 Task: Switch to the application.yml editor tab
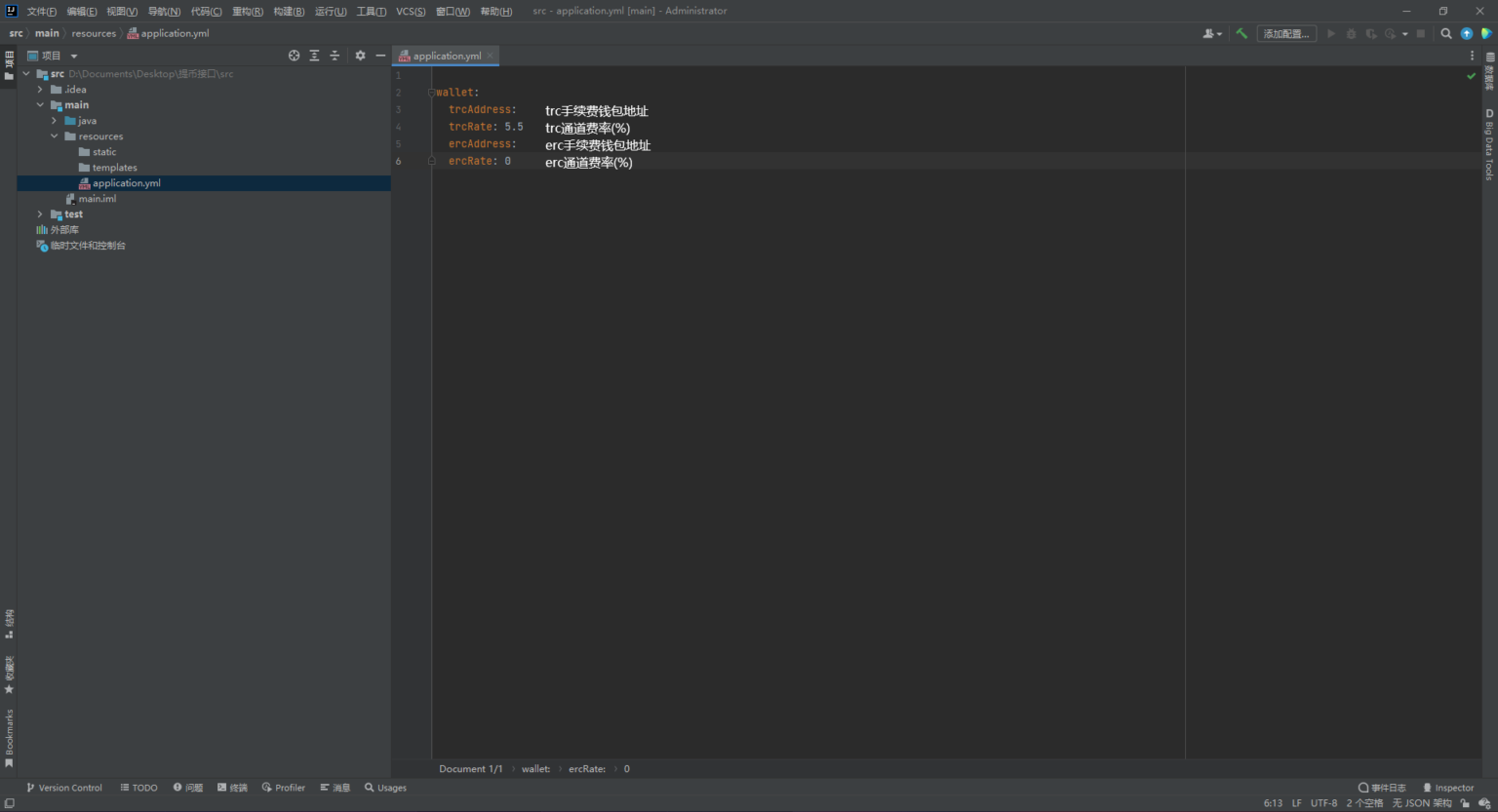pos(446,56)
